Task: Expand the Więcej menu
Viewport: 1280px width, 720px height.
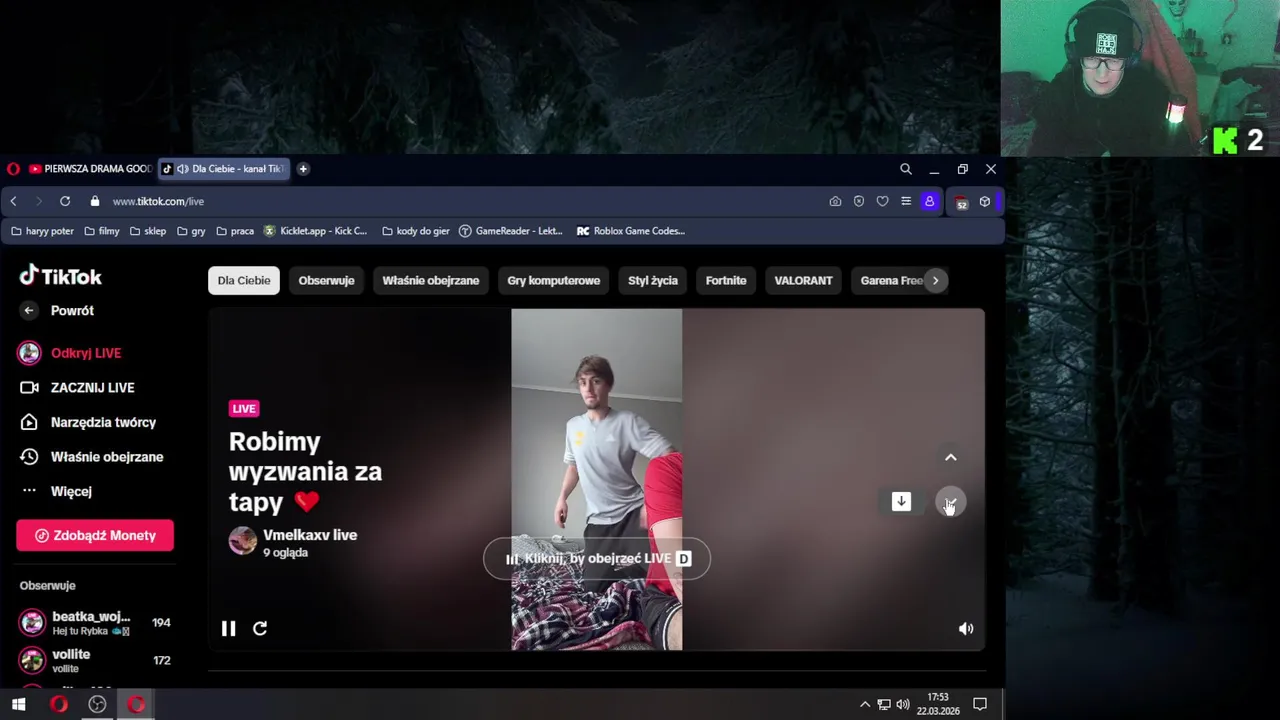Action: point(56,491)
